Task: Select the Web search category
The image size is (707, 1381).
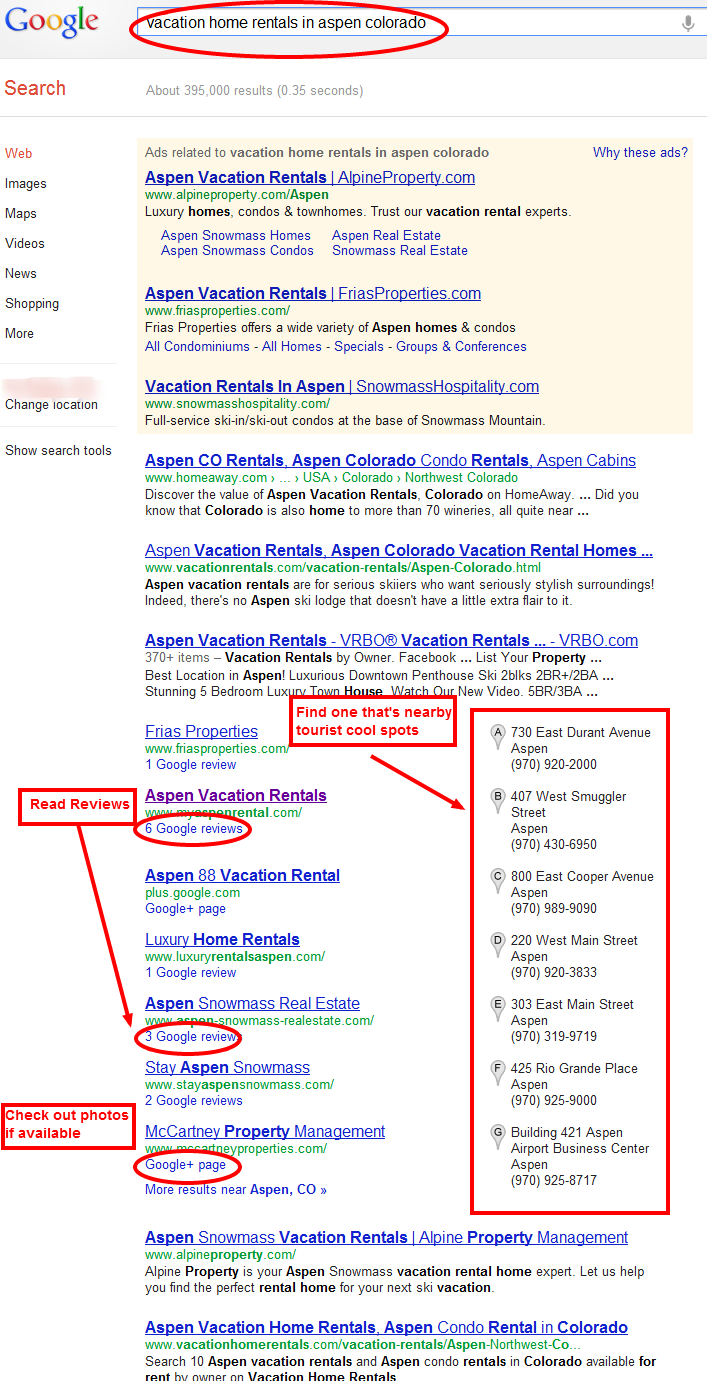Action: coord(19,153)
